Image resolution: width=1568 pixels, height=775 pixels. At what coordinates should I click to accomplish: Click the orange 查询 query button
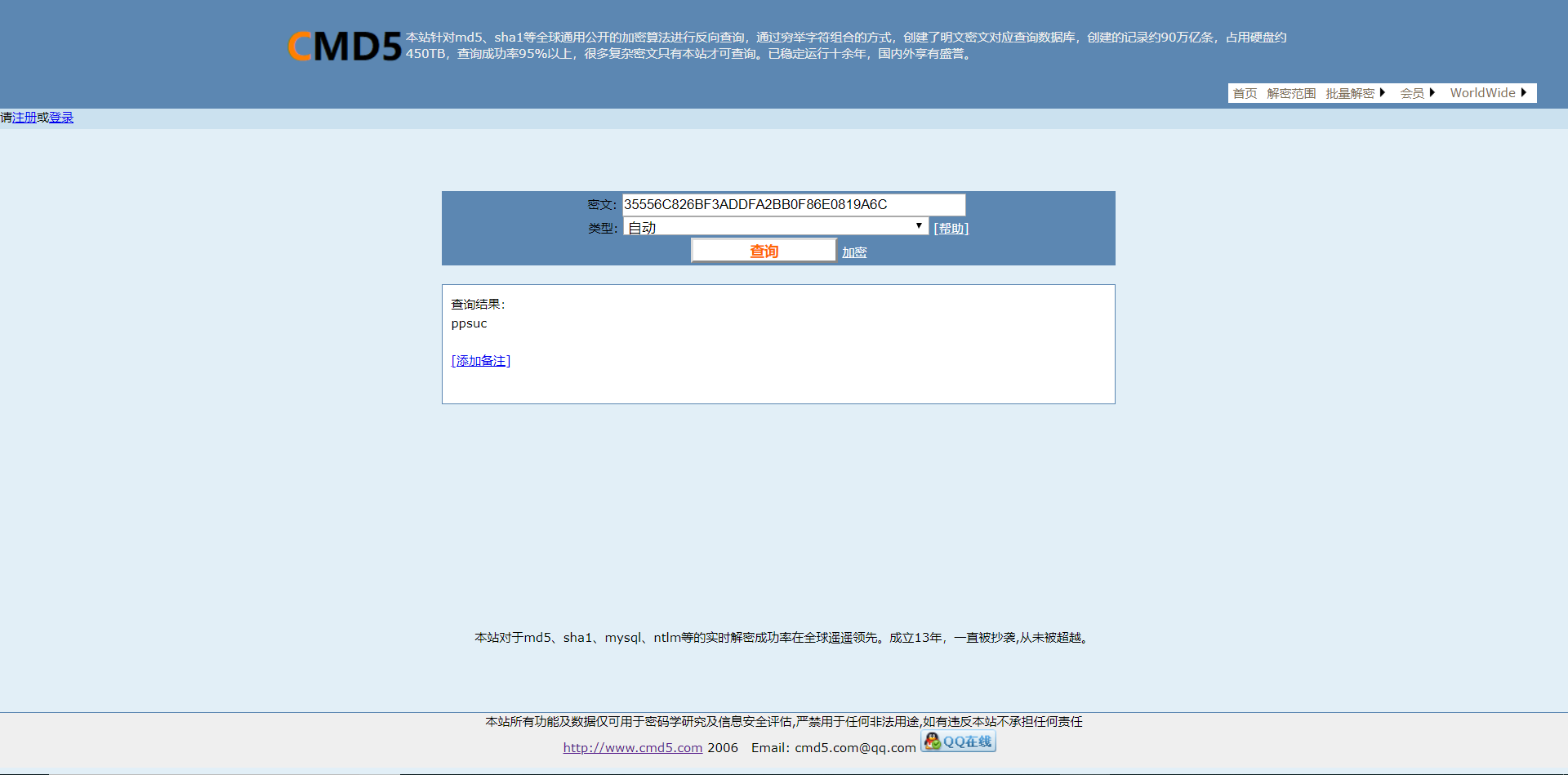pyautogui.click(x=764, y=251)
